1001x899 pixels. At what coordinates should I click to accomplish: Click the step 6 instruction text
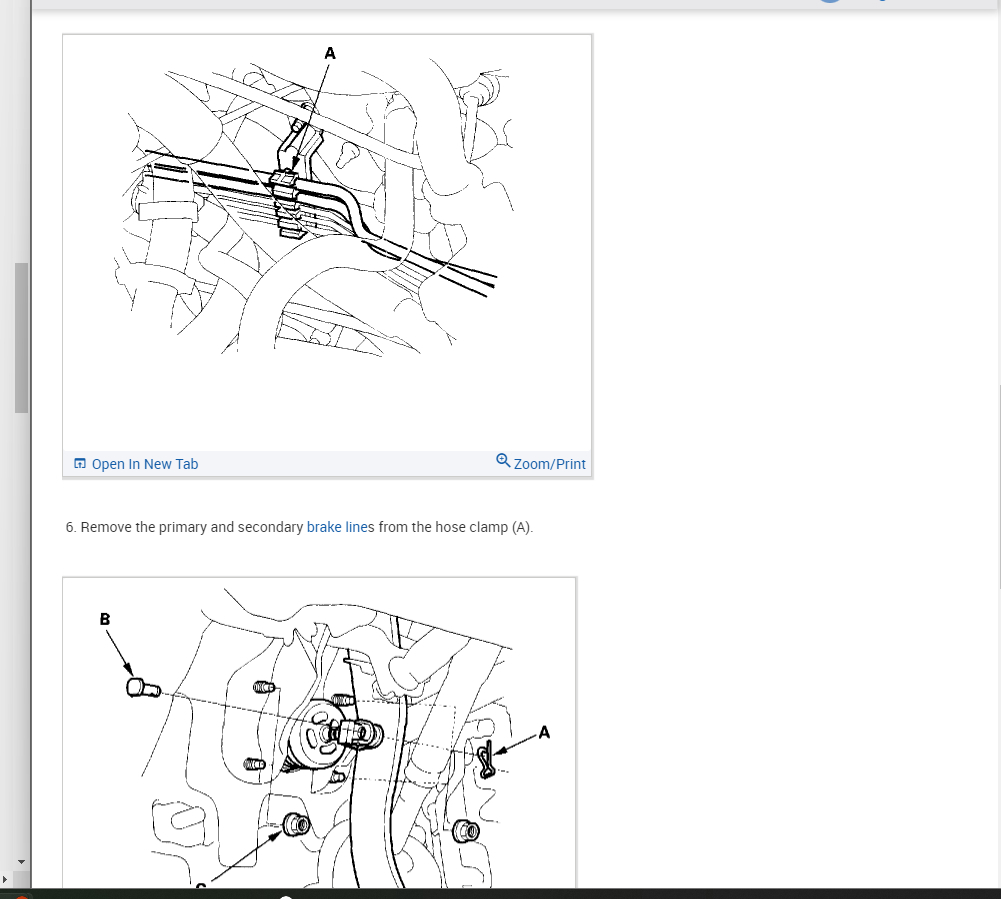click(299, 527)
